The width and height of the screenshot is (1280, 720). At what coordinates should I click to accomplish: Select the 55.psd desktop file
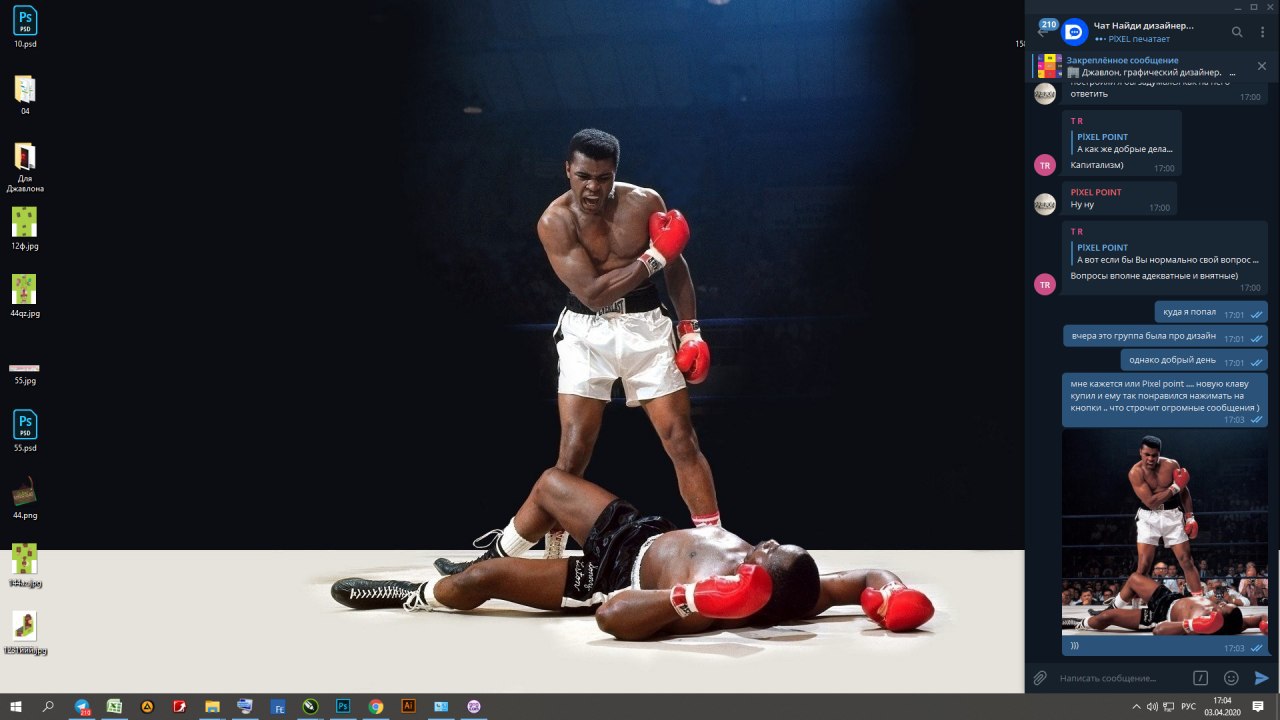(x=25, y=431)
